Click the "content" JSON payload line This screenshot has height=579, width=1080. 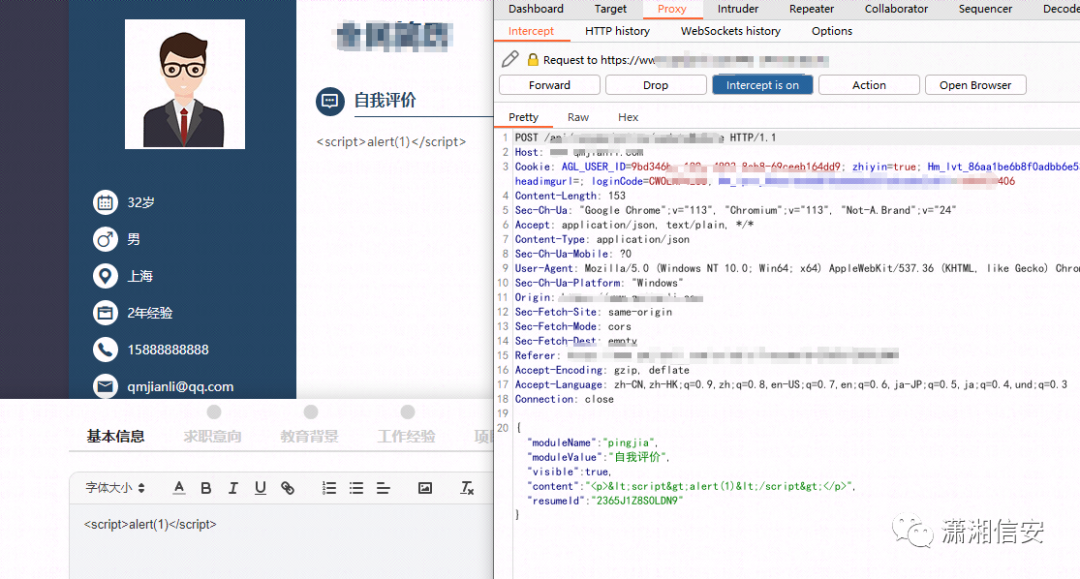[x=691, y=486]
